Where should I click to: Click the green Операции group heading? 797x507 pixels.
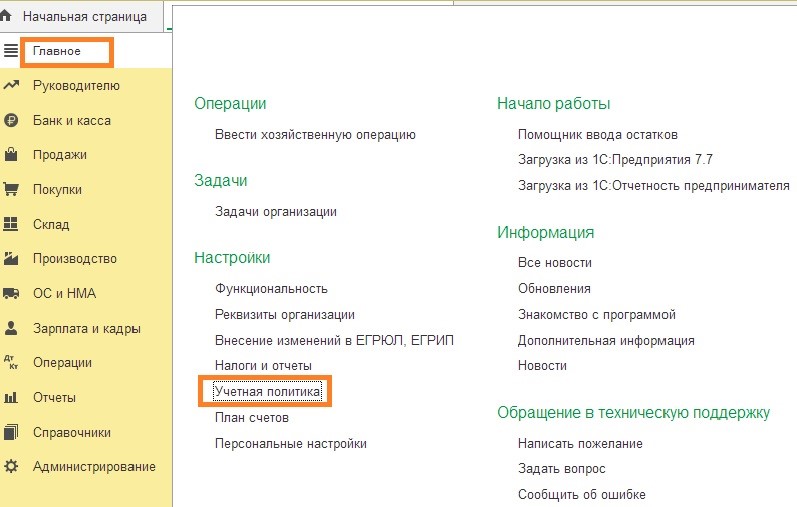(230, 104)
